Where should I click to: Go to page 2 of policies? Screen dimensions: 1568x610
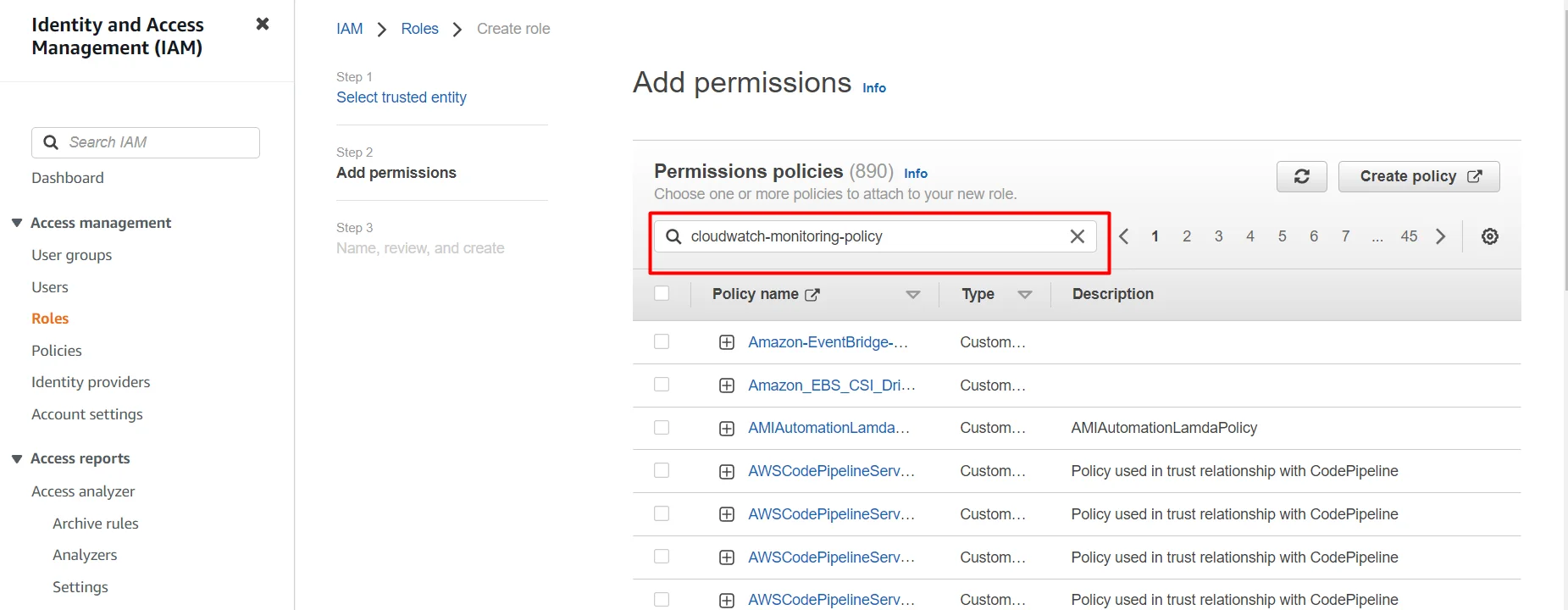(x=1187, y=236)
